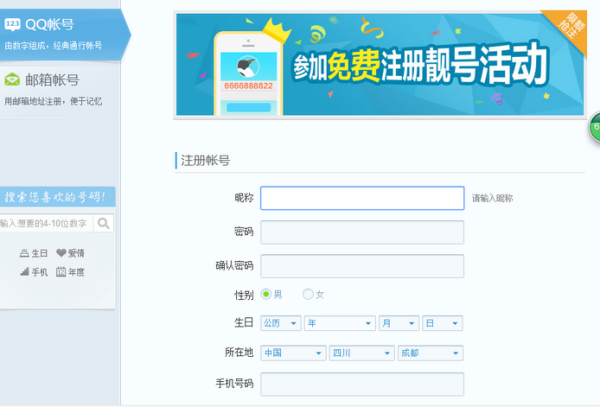
Task: Click the green circular badge at right edge
Action: tap(595, 127)
